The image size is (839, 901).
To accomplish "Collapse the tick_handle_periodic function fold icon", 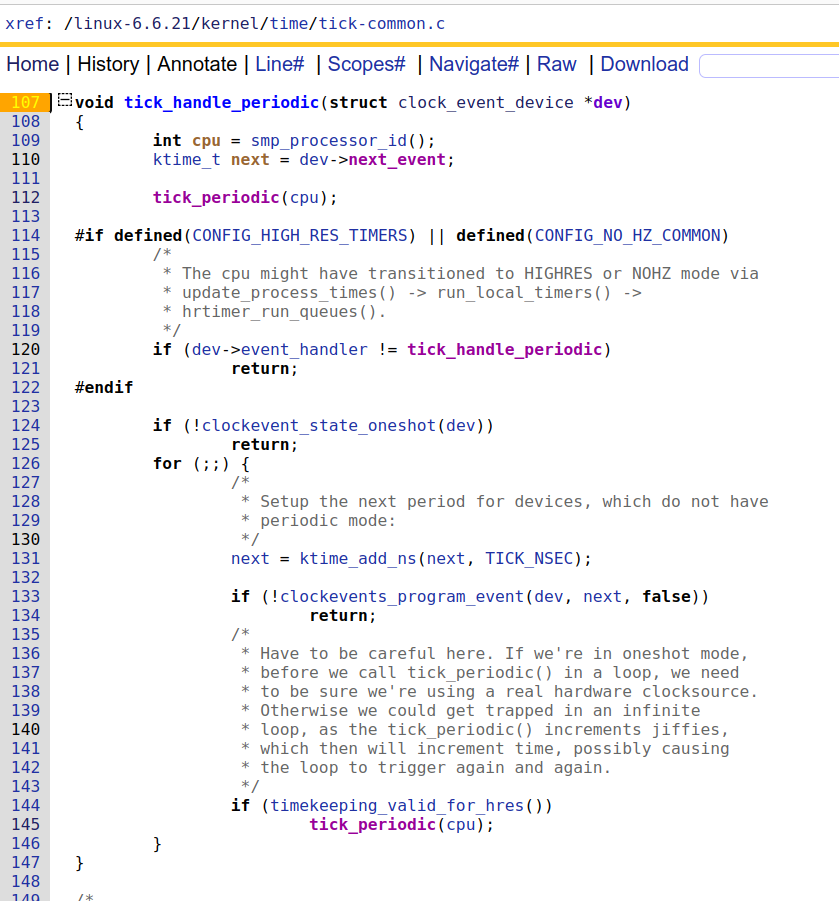I will [x=64, y=100].
